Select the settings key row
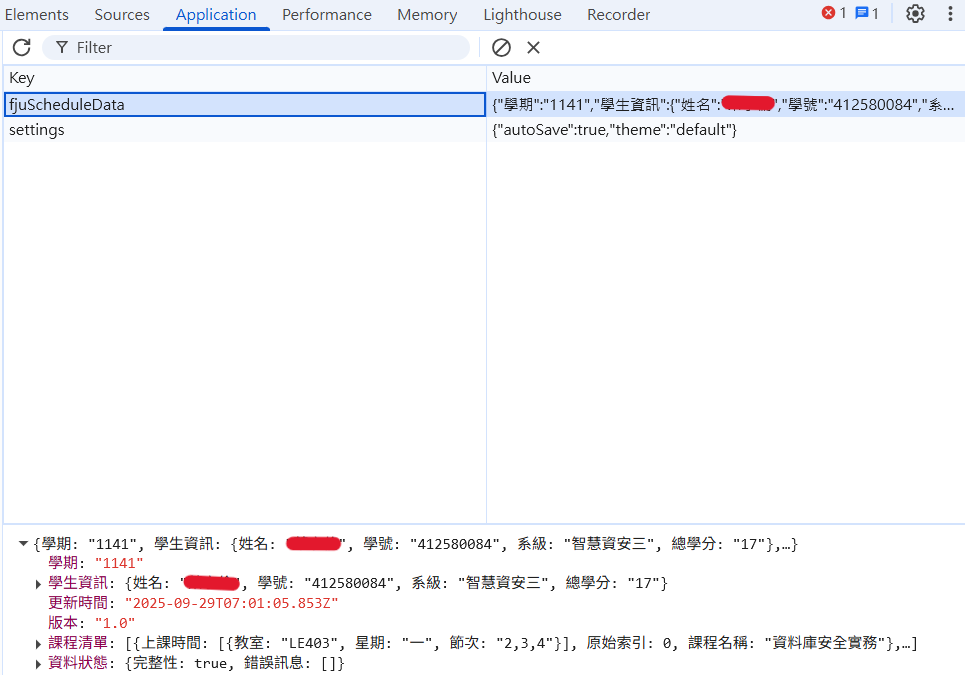The width and height of the screenshot is (965, 675). [245, 130]
